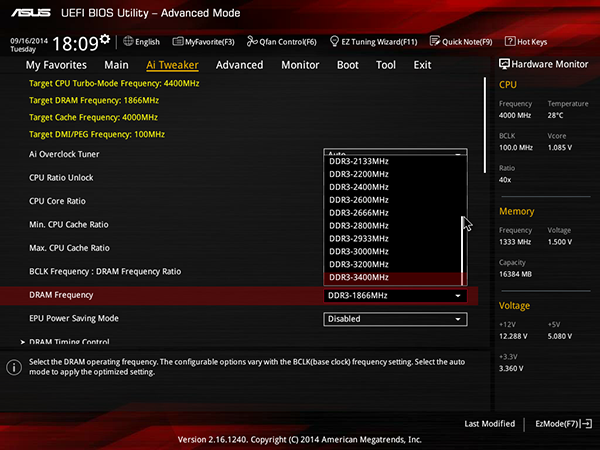Choose DDR3-3200MHz from the list
600x450 pixels.
pos(393,264)
